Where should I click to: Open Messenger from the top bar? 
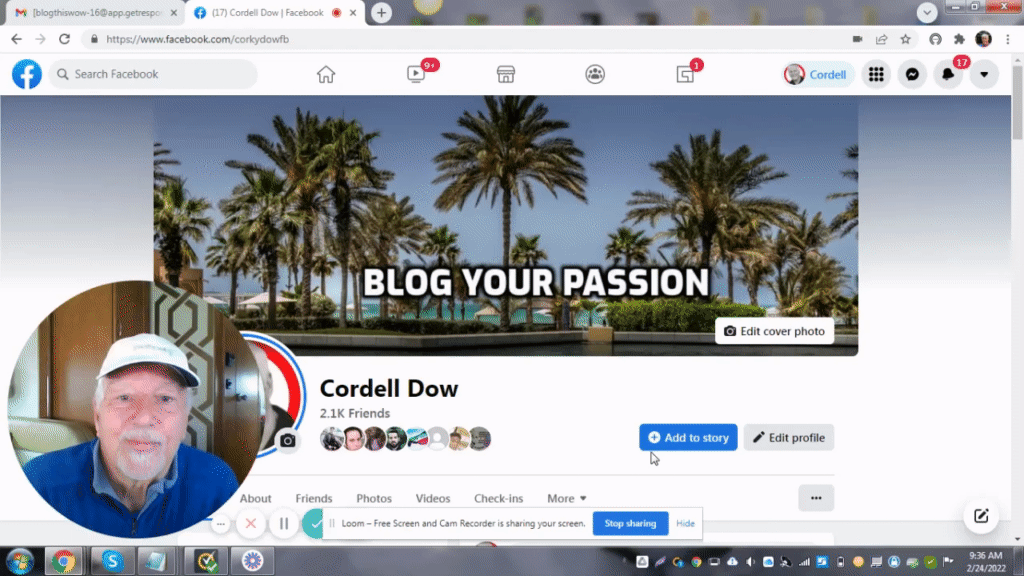pos(912,74)
